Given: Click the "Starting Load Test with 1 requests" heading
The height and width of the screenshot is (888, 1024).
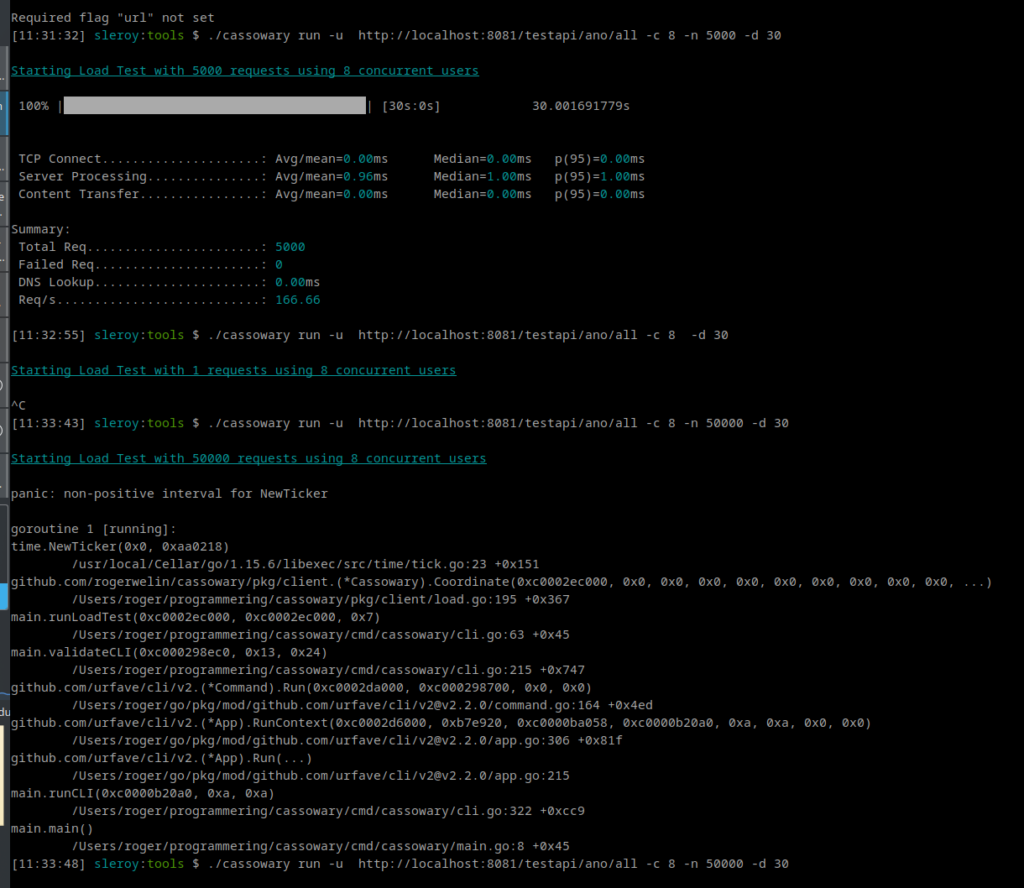Looking at the screenshot, I should coord(233,370).
